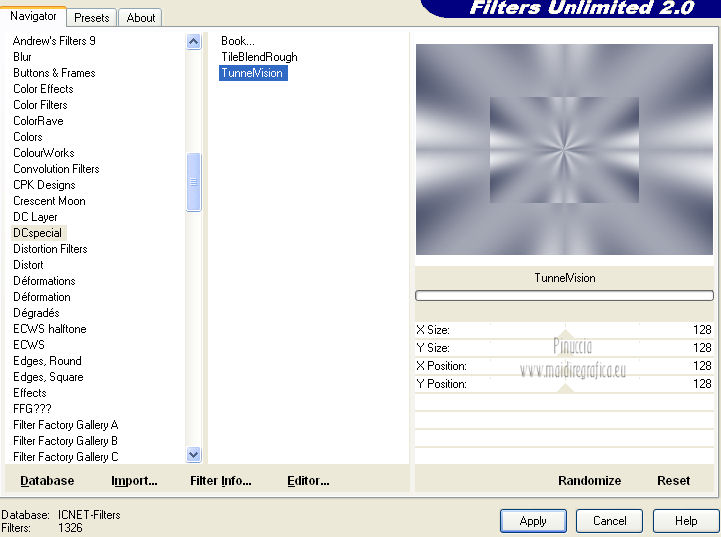Click the Import... button
The height and width of the screenshot is (537, 721).
point(134,481)
